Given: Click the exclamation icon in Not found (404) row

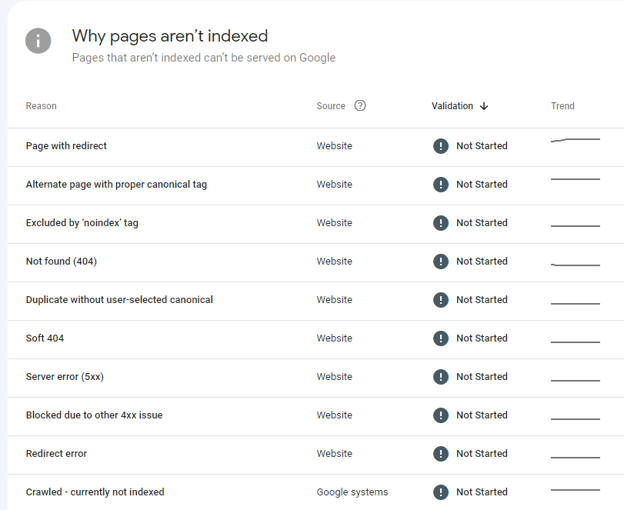Looking at the screenshot, I should click(440, 261).
